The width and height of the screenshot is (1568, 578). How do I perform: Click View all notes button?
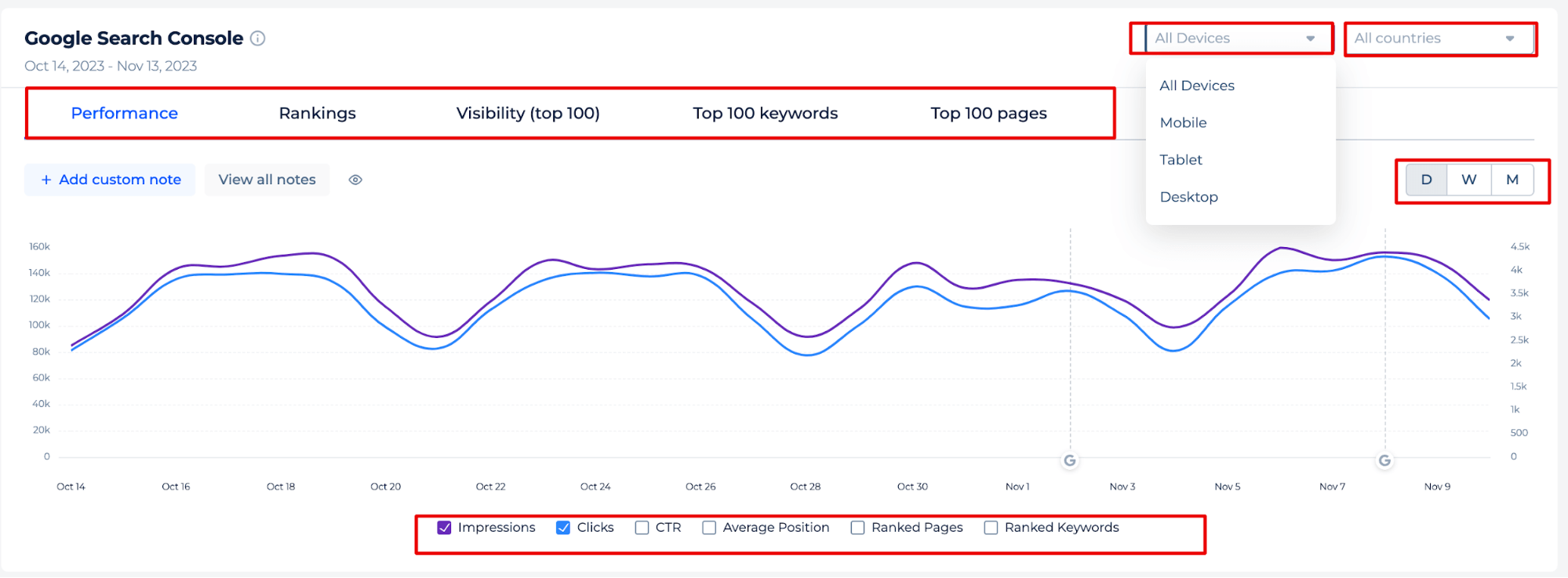[267, 180]
